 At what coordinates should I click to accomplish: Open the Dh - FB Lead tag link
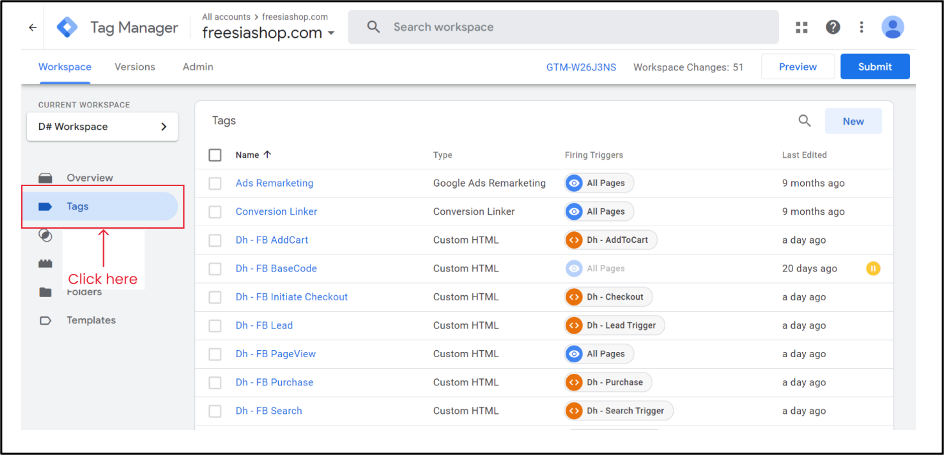click(x=264, y=325)
